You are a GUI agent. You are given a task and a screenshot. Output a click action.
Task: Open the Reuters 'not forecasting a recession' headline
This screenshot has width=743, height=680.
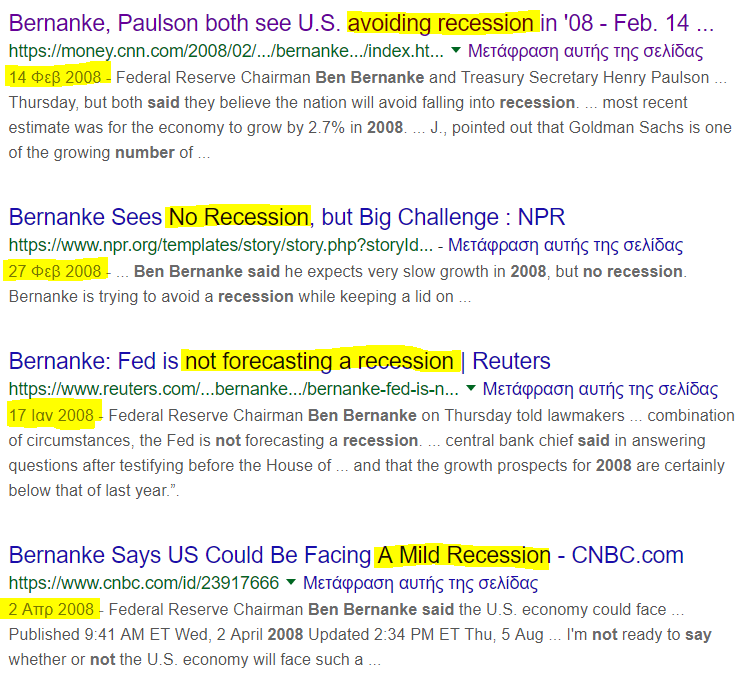point(279,360)
